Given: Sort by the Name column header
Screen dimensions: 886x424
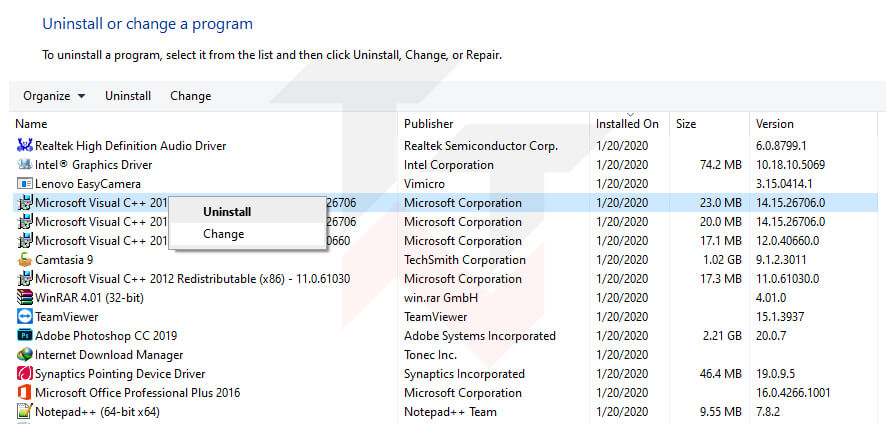Looking at the screenshot, I should click(31, 124).
